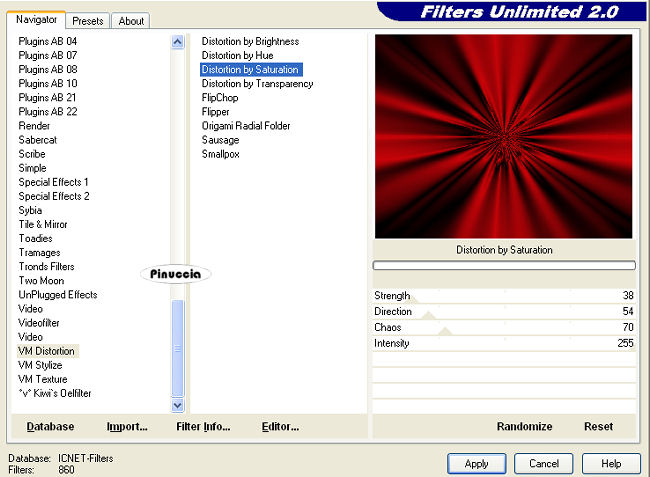
Task: Open the Import... dialog
Action: coord(127,426)
